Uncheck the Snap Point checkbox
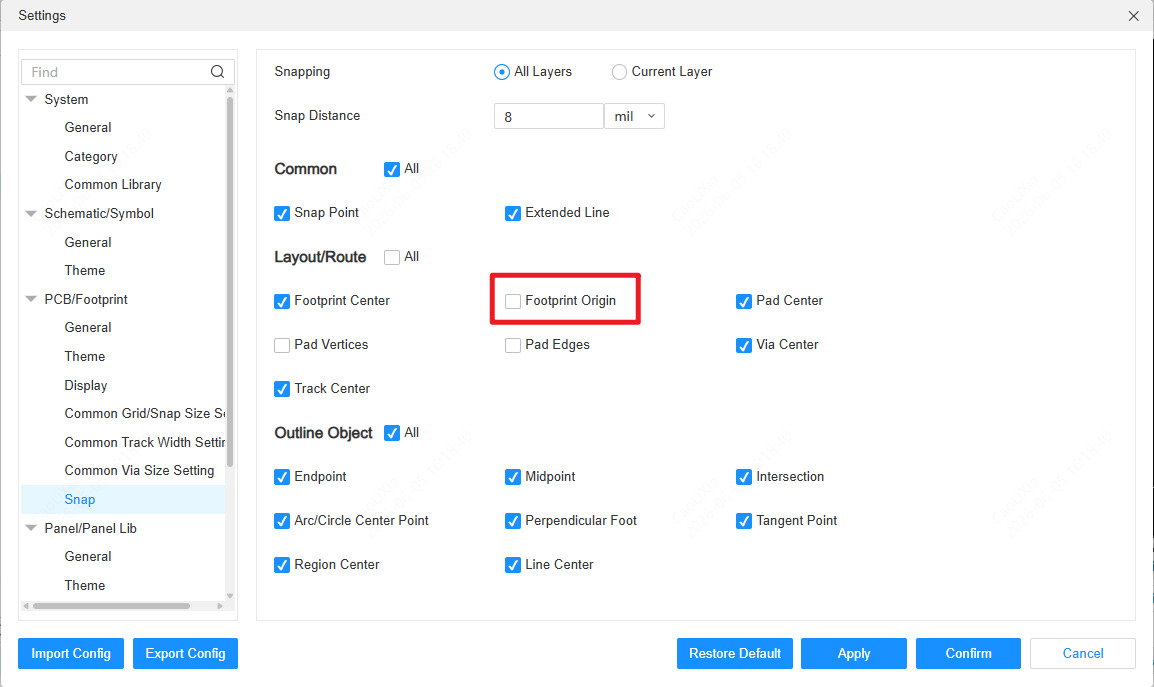The image size is (1154, 687). (282, 214)
